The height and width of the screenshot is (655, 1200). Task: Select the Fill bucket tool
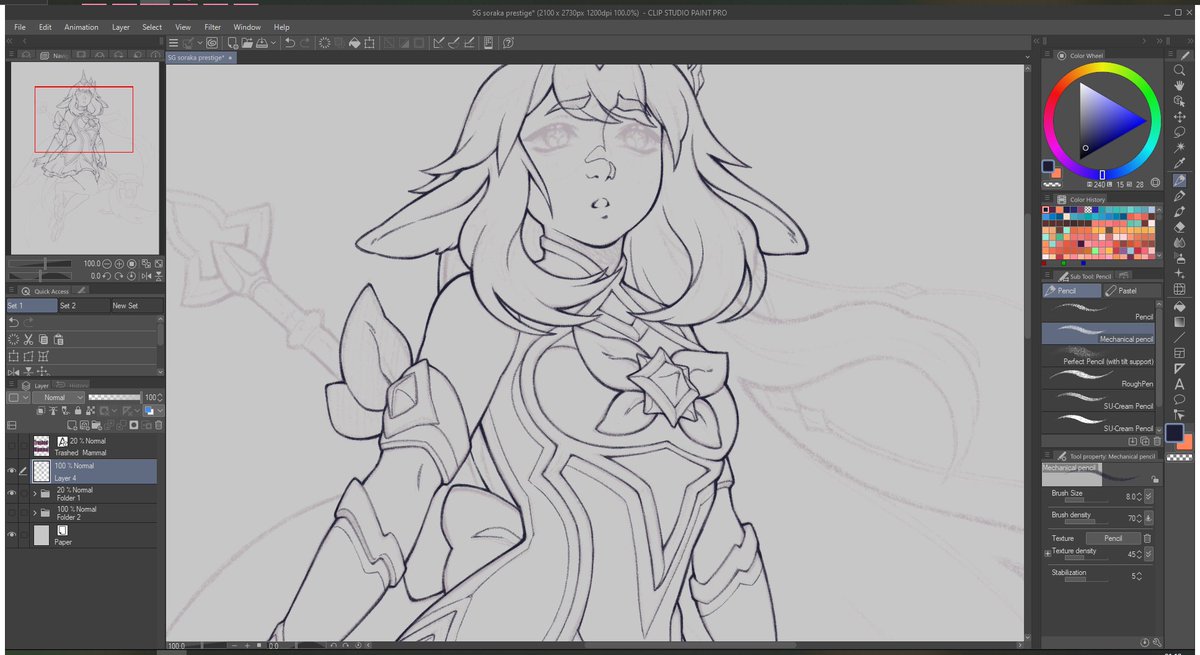[x=1180, y=305]
